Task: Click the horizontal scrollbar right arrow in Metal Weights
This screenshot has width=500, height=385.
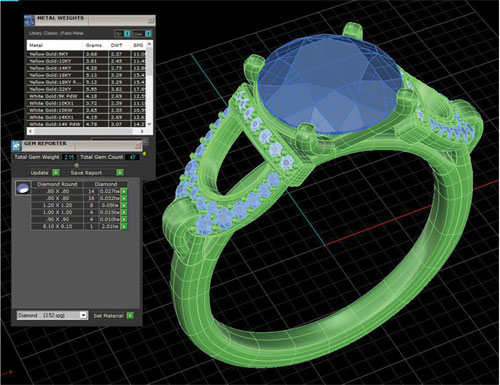Action: (142, 131)
